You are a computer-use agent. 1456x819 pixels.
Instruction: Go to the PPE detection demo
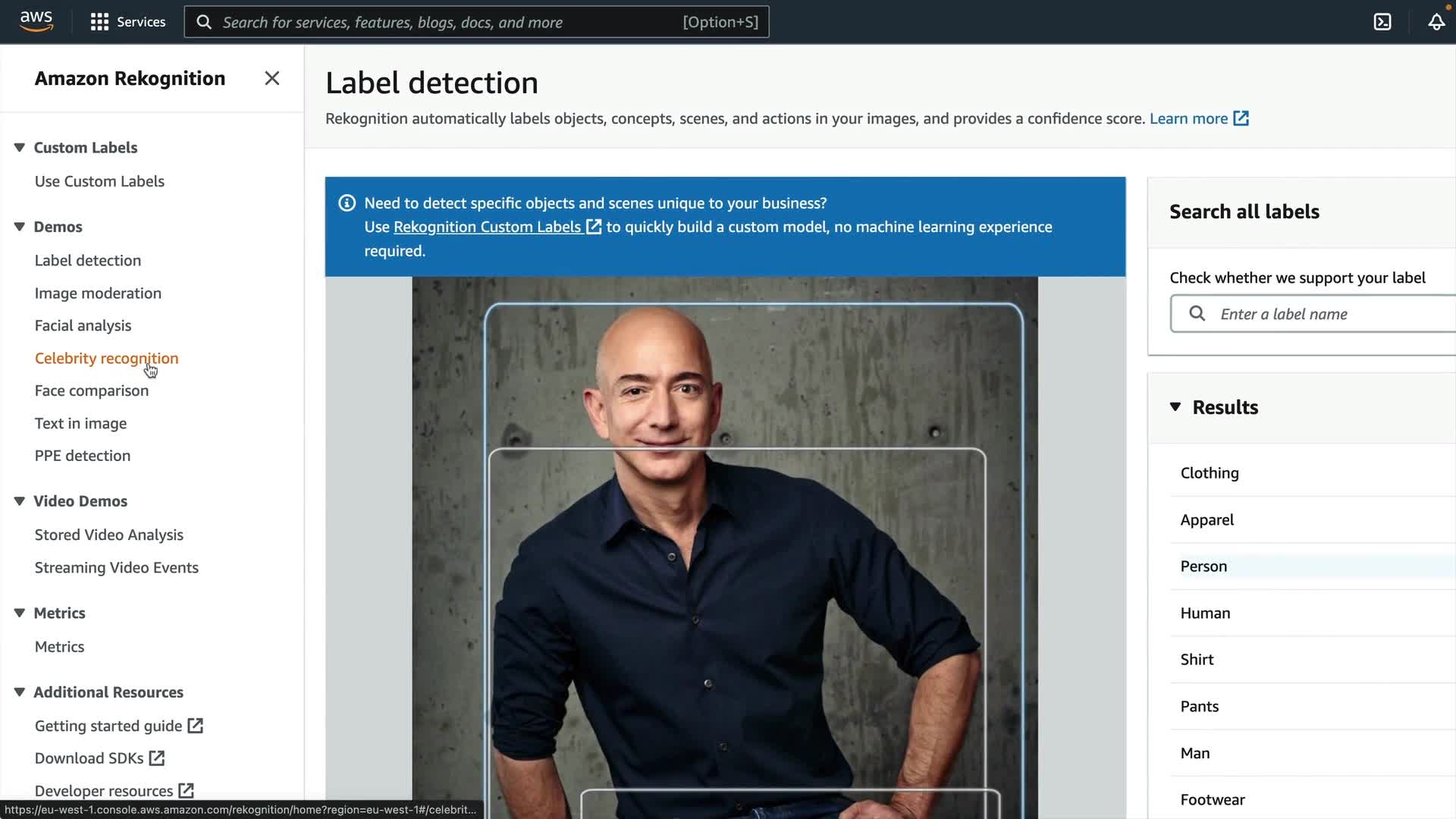(82, 455)
